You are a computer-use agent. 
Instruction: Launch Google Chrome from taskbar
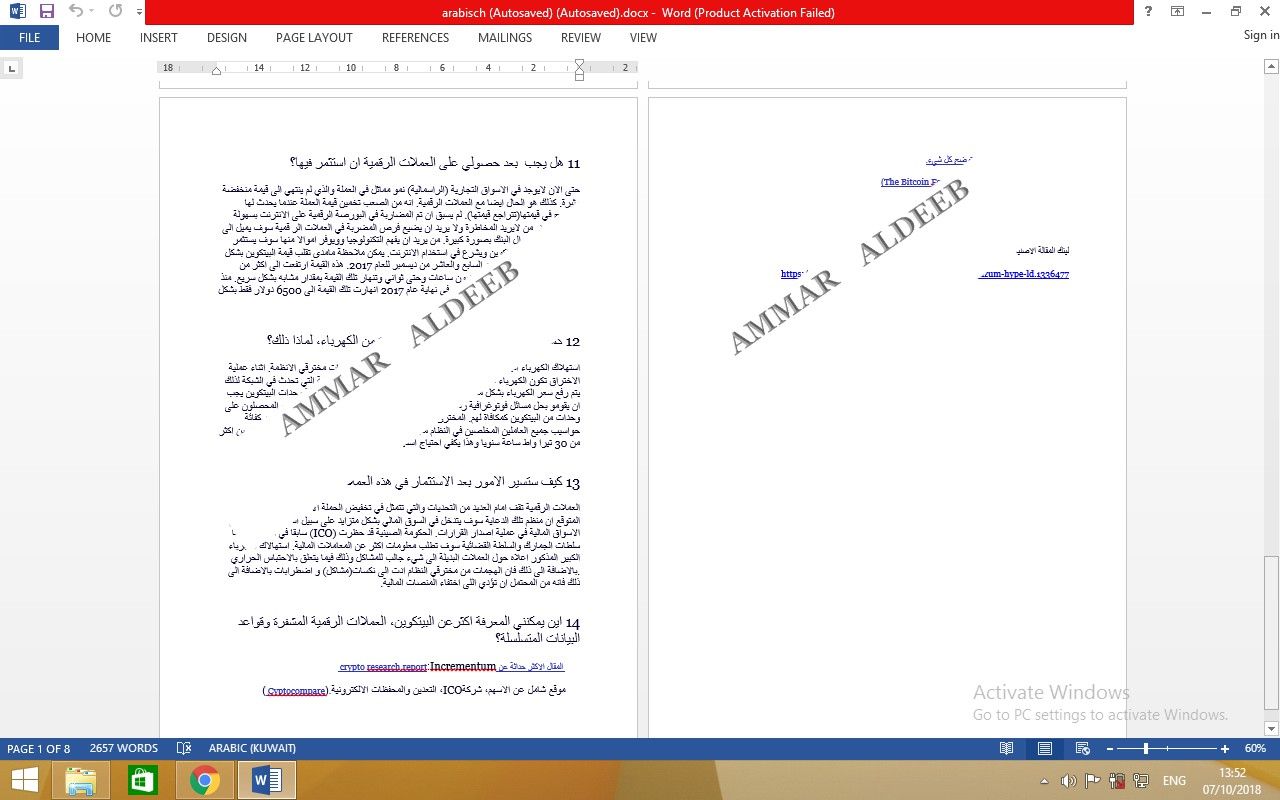tap(205, 780)
